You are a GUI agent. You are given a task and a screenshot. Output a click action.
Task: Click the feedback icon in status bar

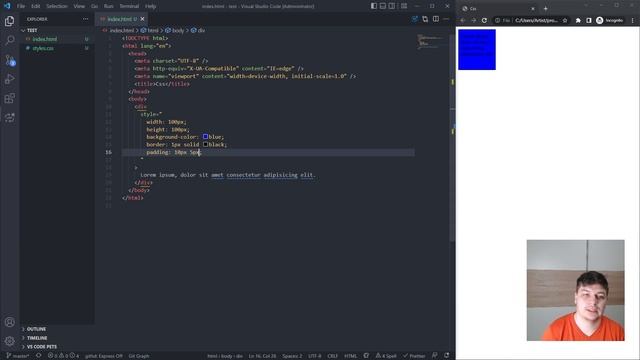435,356
